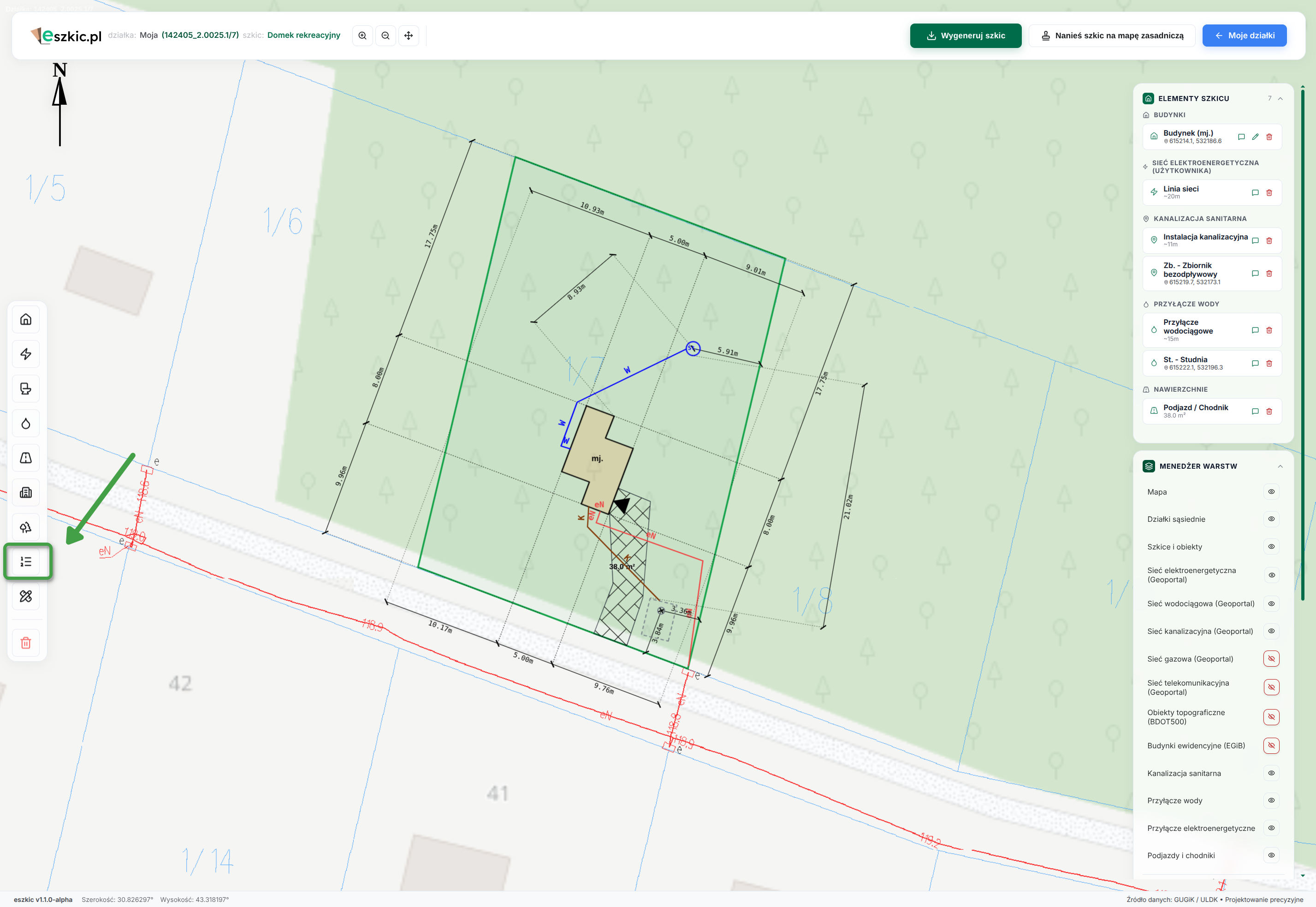Delete the Przyłącze wodociągowe element
Screen dimensions: 1316x907
coord(1269,330)
